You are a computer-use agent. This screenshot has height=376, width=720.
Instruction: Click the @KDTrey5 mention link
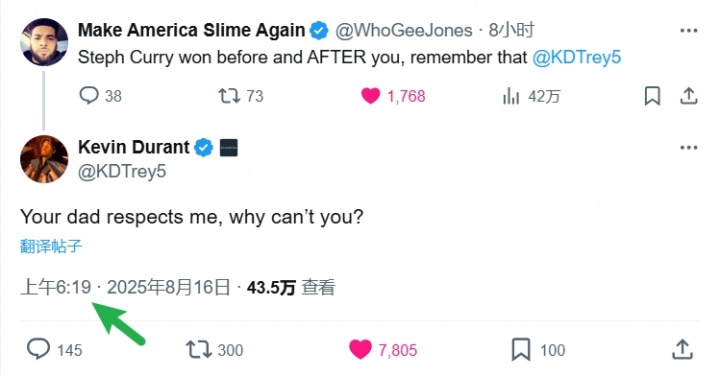coord(577,57)
